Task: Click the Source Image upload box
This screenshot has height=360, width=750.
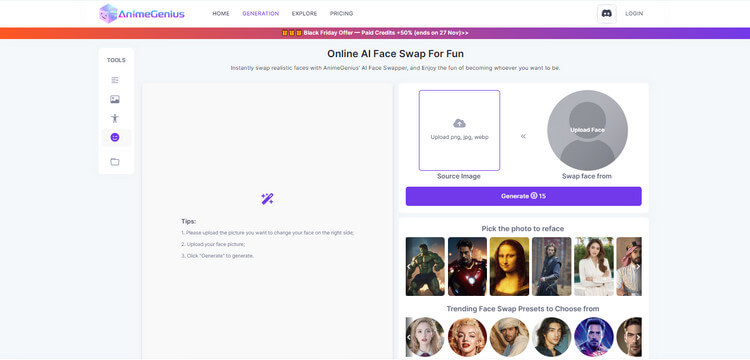Action: (459, 130)
